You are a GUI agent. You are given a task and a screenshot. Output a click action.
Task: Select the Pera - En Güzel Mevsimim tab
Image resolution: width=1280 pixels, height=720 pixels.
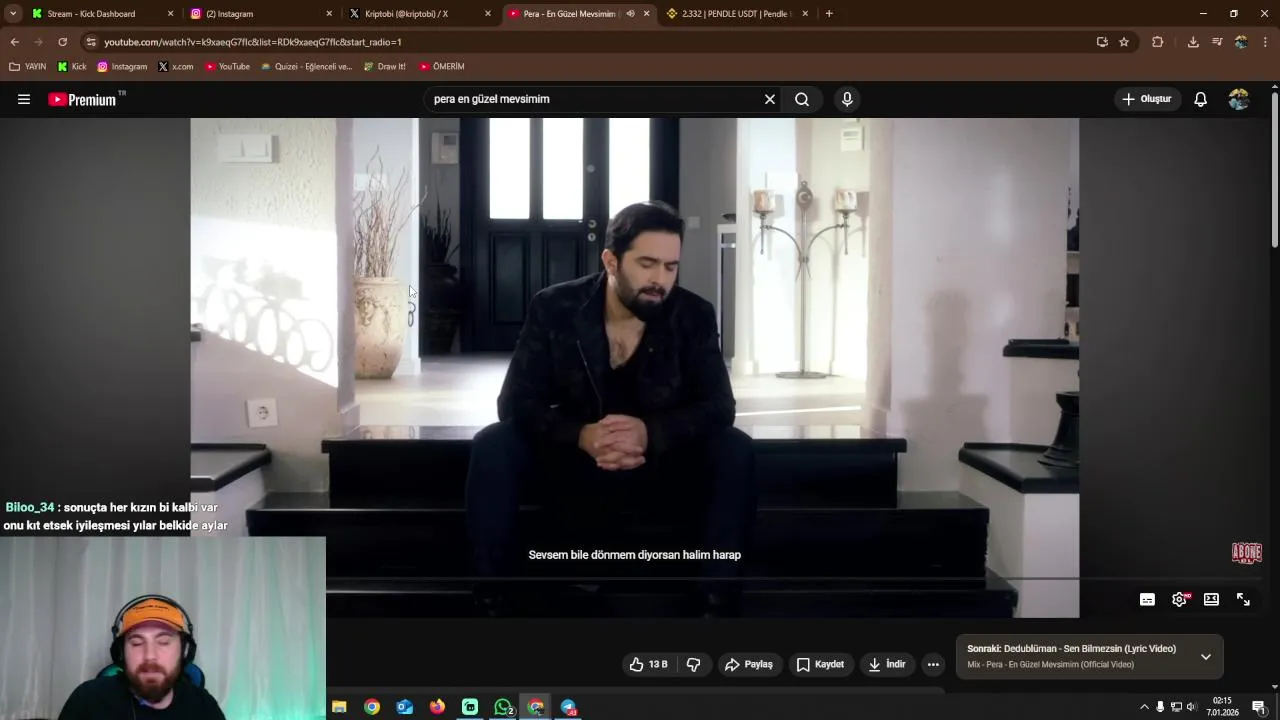click(x=570, y=14)
